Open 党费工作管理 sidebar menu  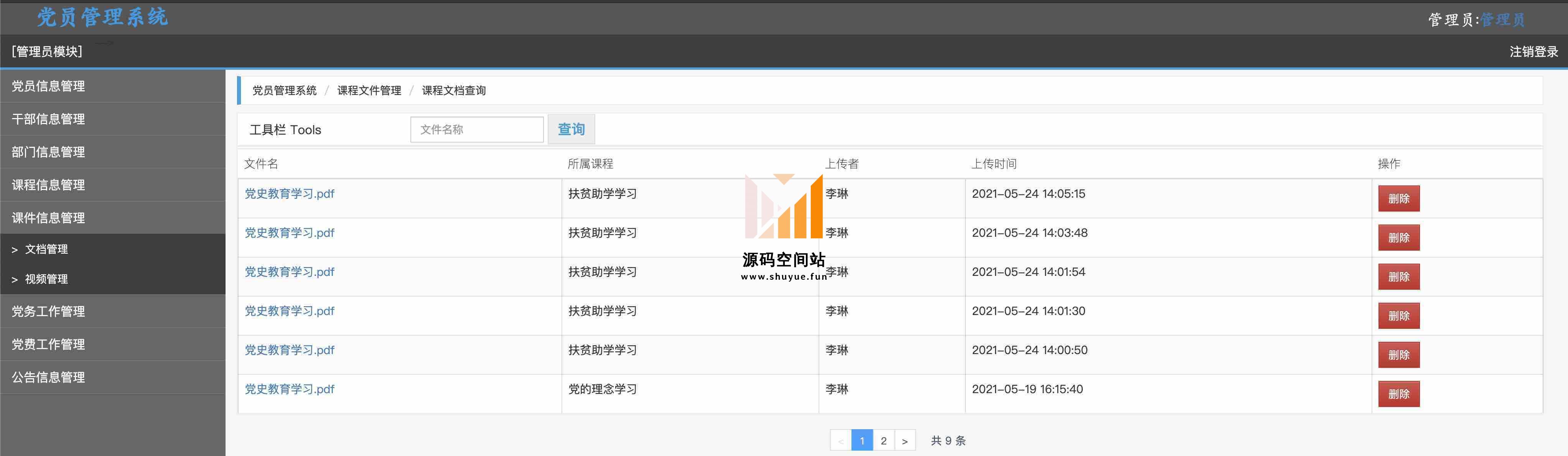pyautogui.click(x=113, y=344)
